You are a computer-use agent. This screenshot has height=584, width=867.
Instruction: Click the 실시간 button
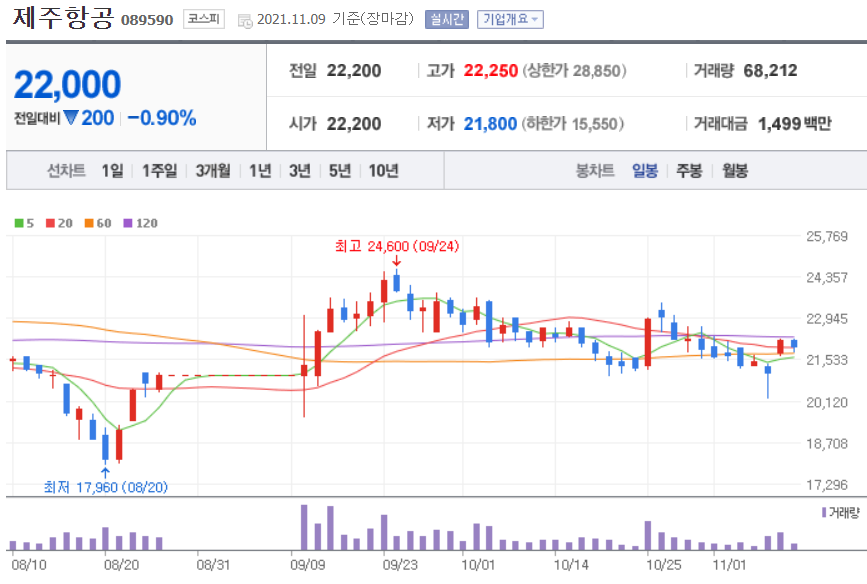447,19
